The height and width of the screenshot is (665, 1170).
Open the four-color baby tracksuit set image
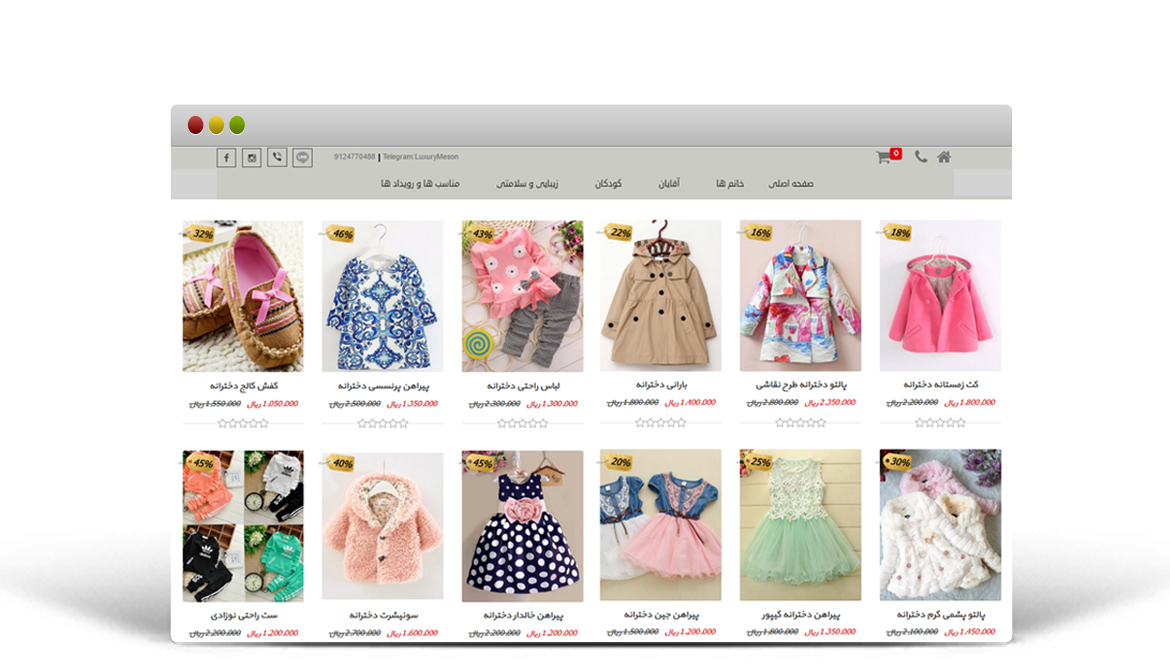[x=243, y=525]
